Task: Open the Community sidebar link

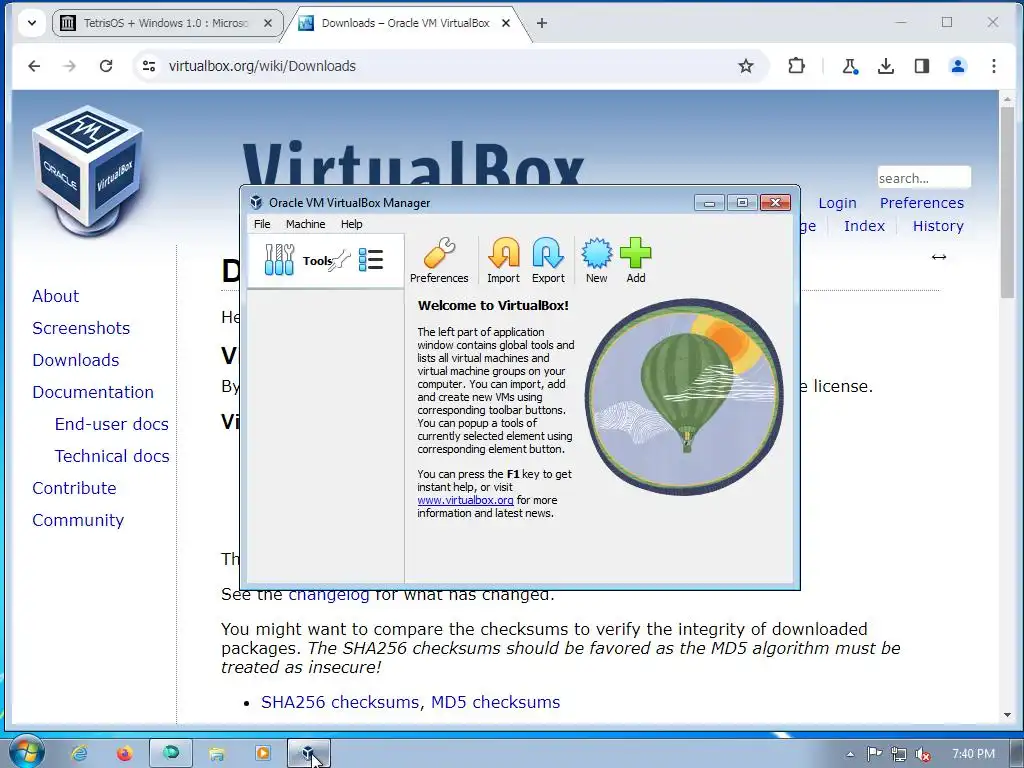Action: [78, 520]
